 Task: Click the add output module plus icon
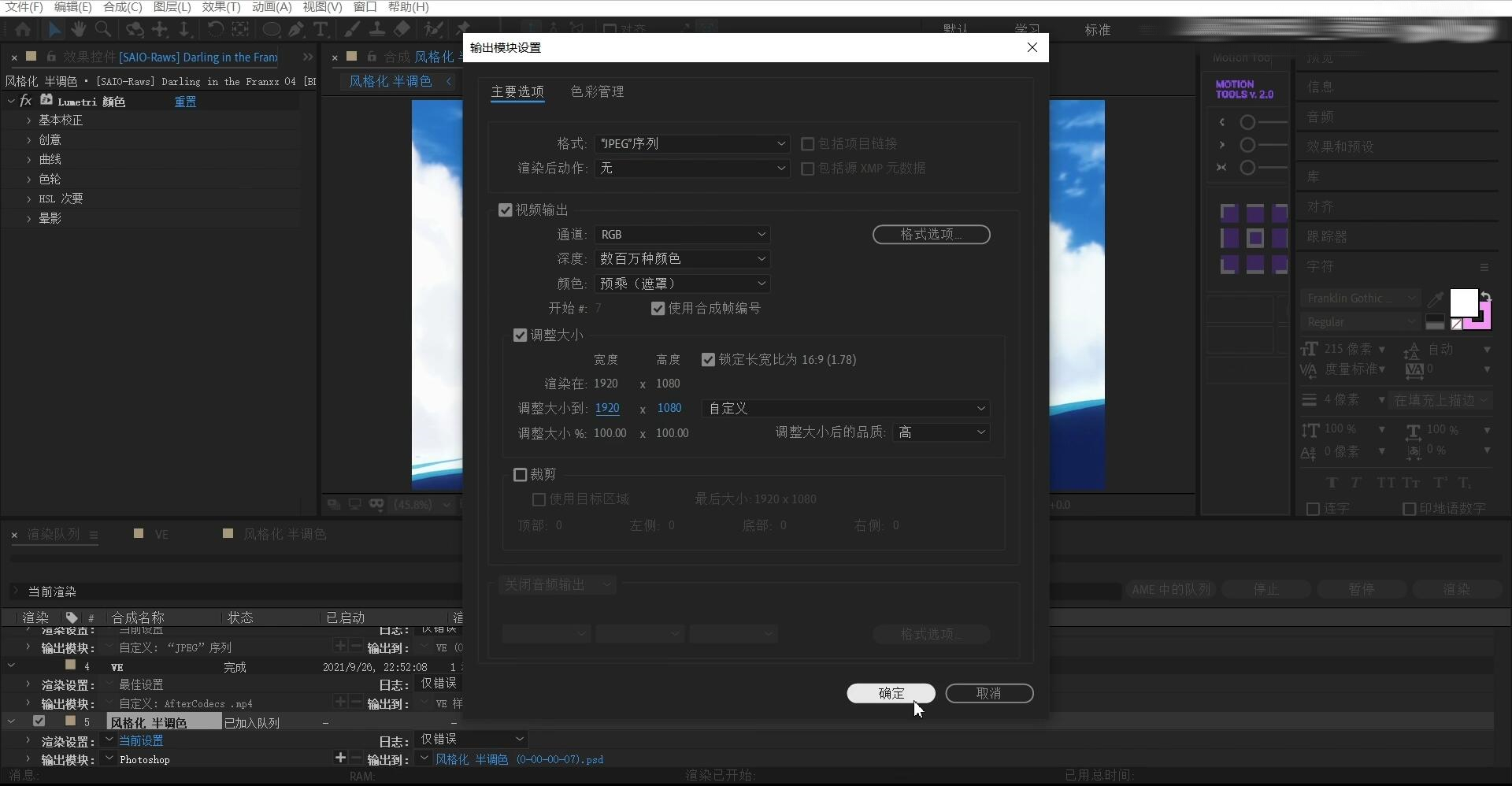click(x=340, y=758)
